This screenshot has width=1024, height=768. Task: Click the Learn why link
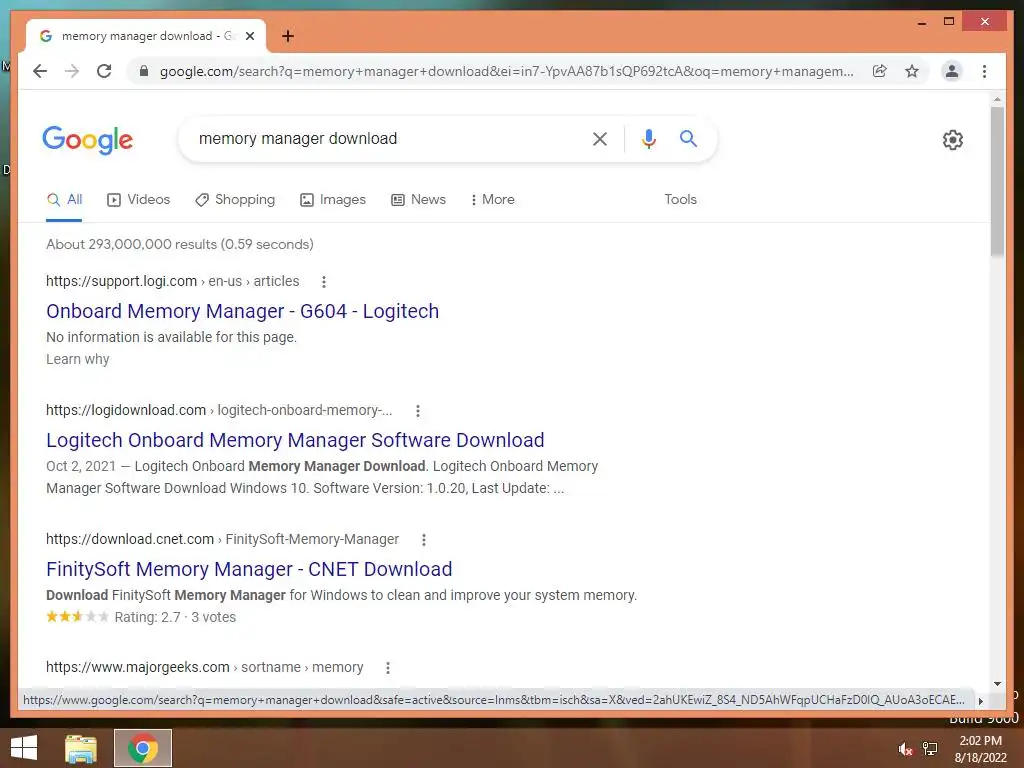78,359
